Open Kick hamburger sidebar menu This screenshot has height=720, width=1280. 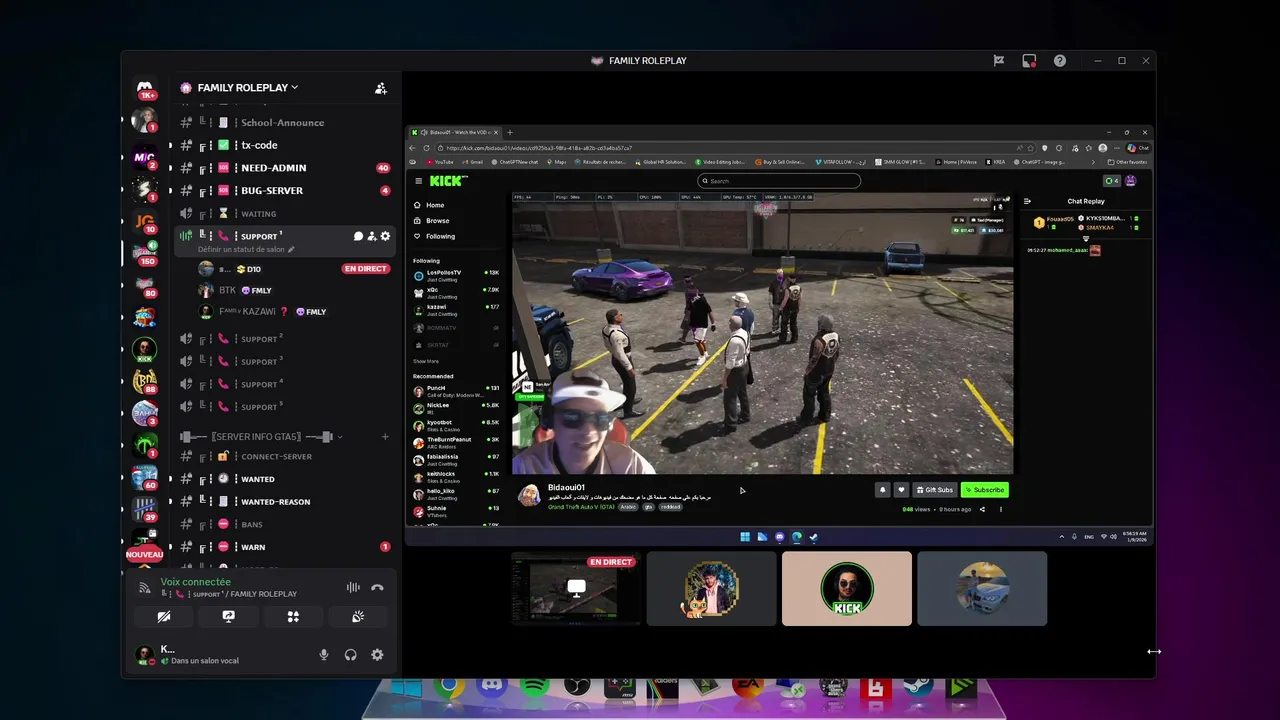pos(419,181)
